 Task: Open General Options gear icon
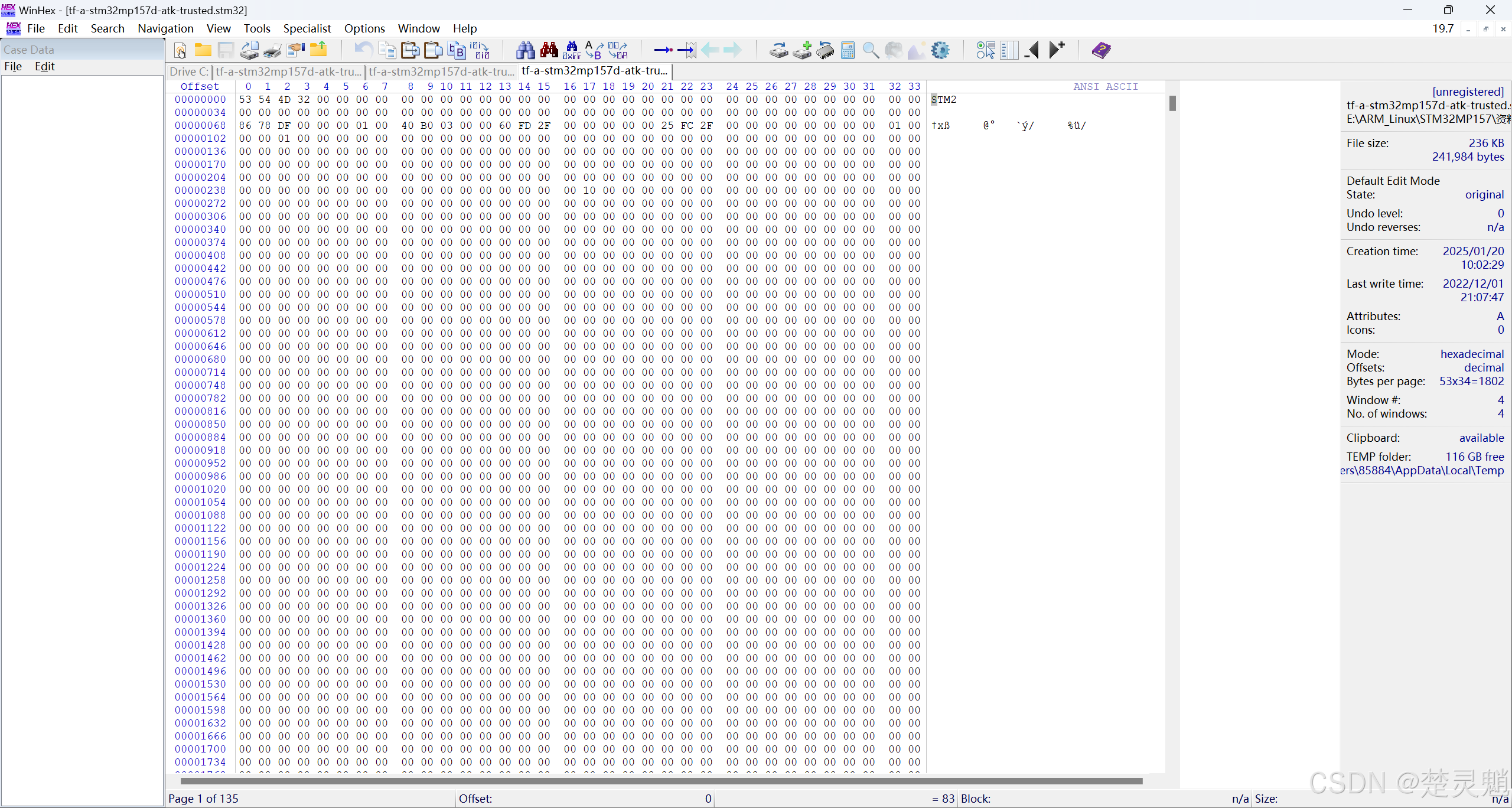coord(940,50)
